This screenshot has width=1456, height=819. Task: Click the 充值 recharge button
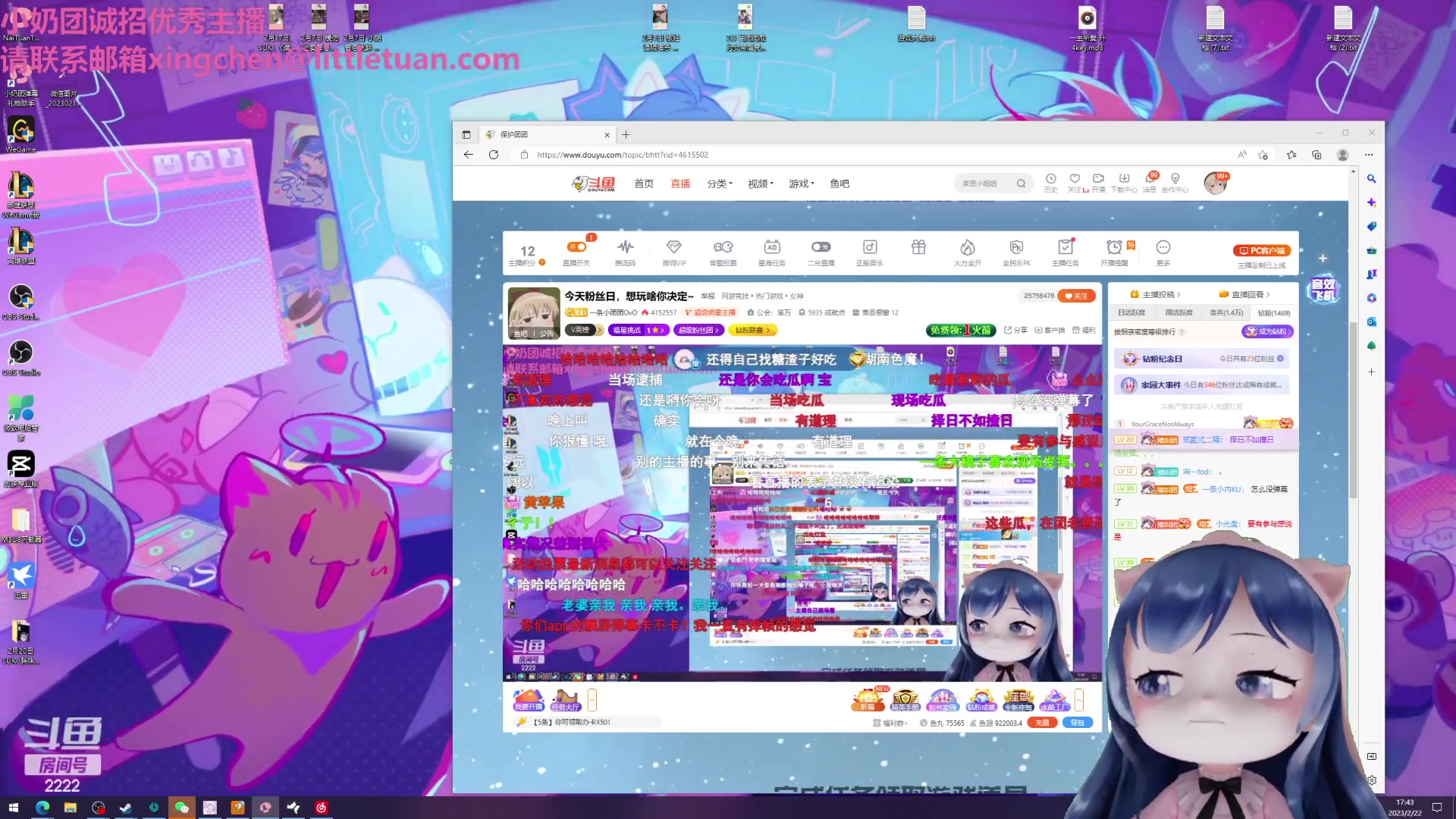[x=1042, y=723]
